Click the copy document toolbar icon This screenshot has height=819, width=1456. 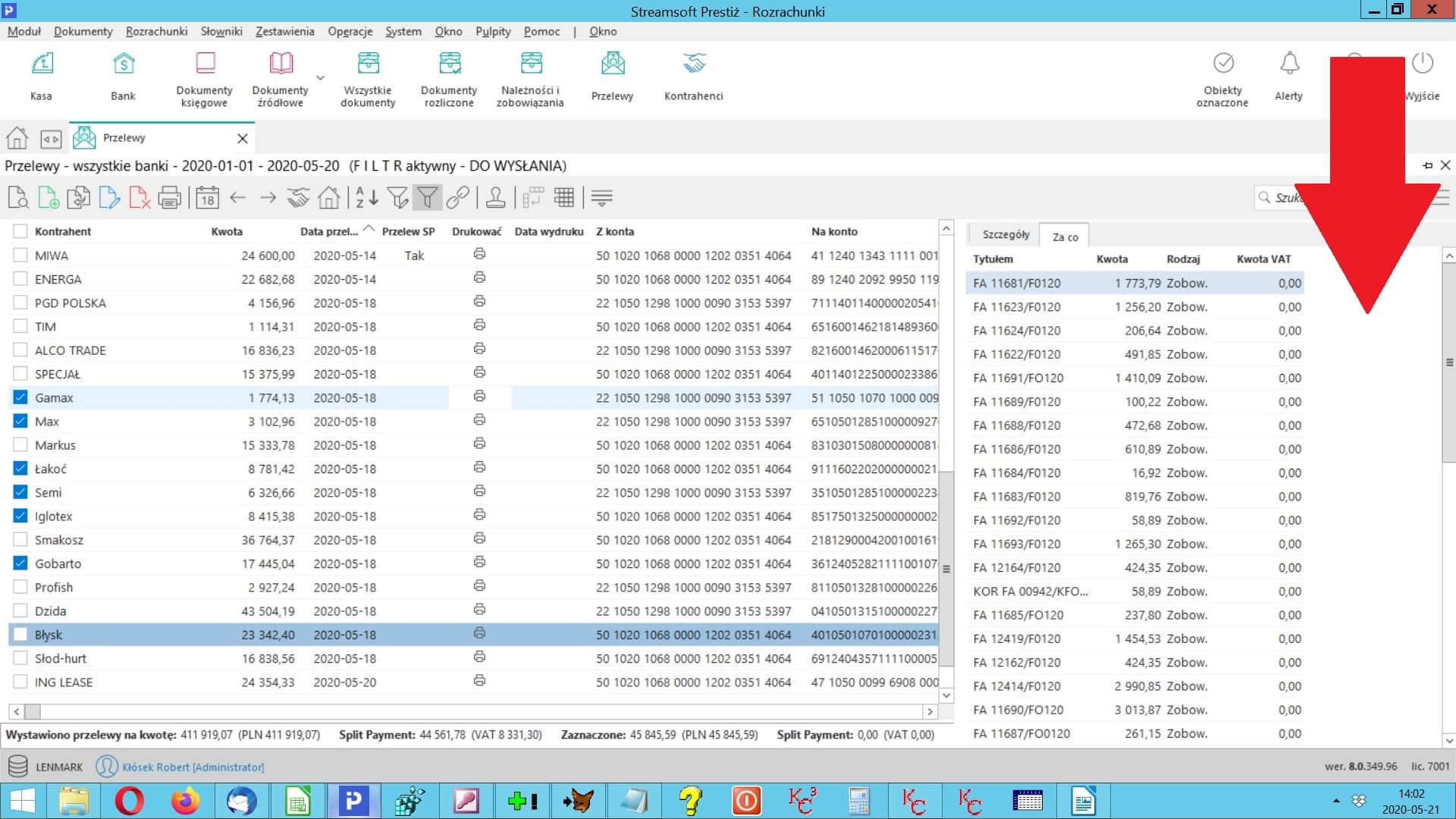pos(79,198)
